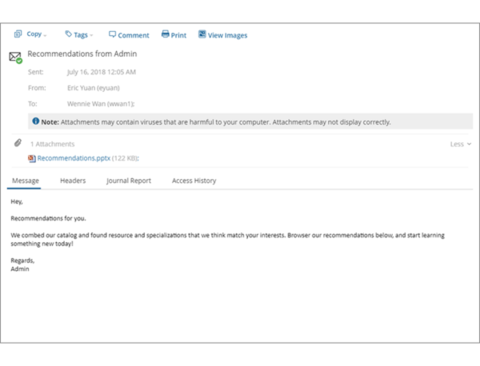This screenshot has height=366, width=480.
Task: Click the Copy icon in toolbar
Action: (x=18, y=34)
